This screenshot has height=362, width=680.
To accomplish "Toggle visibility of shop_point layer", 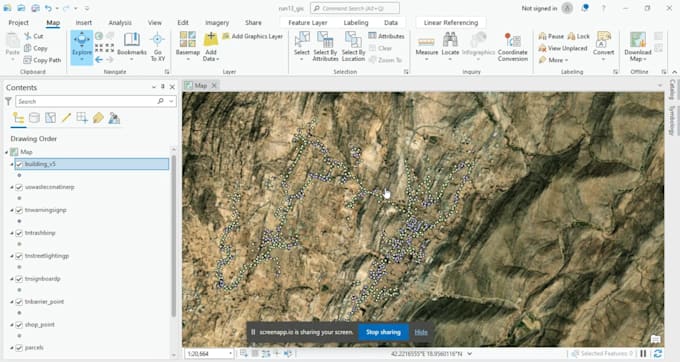I will [19, 325].
